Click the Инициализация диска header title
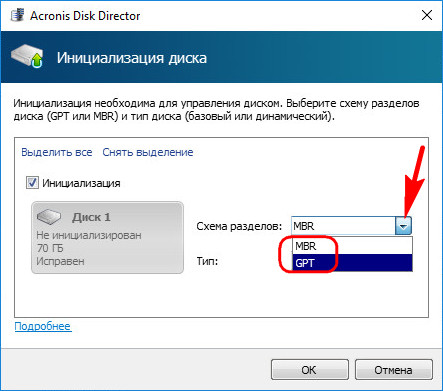Viewport: 443px width, 391px height. pyautogui.click(x=132, y=58)
